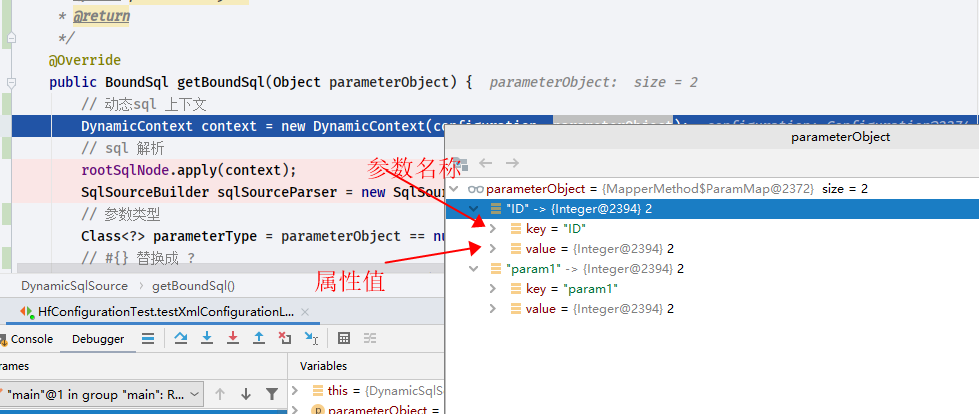Image resolution: width=979 pixels, height=414 pixels.
Task: Click the Step Into arrow icon
Action: tap(207, 338)
